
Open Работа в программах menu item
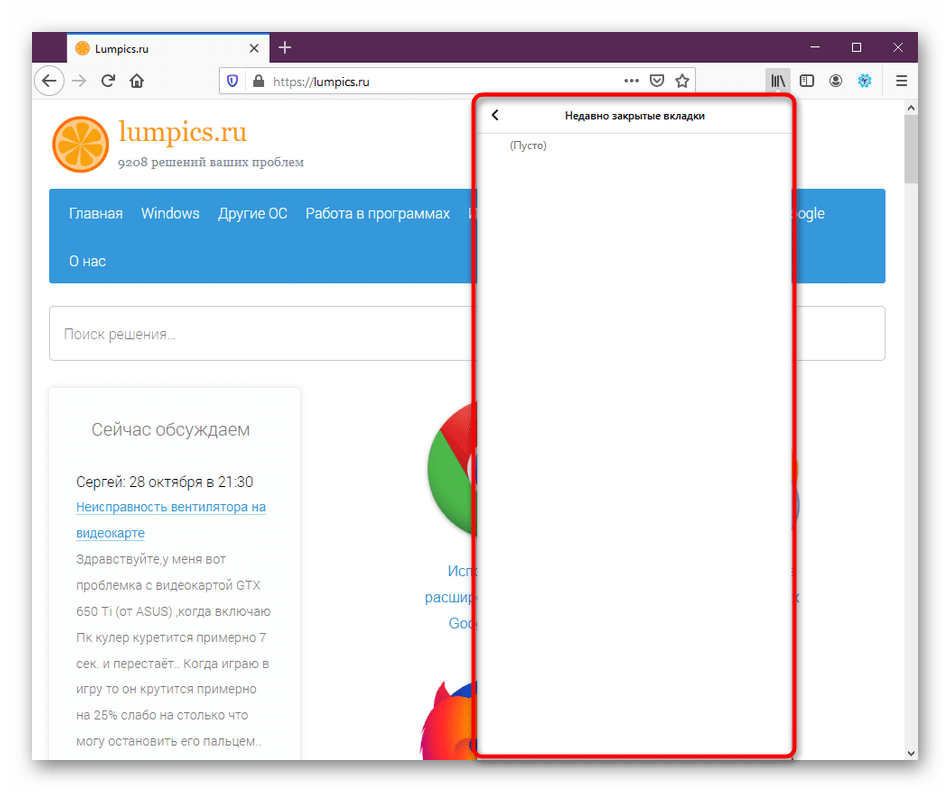(377, 213)
